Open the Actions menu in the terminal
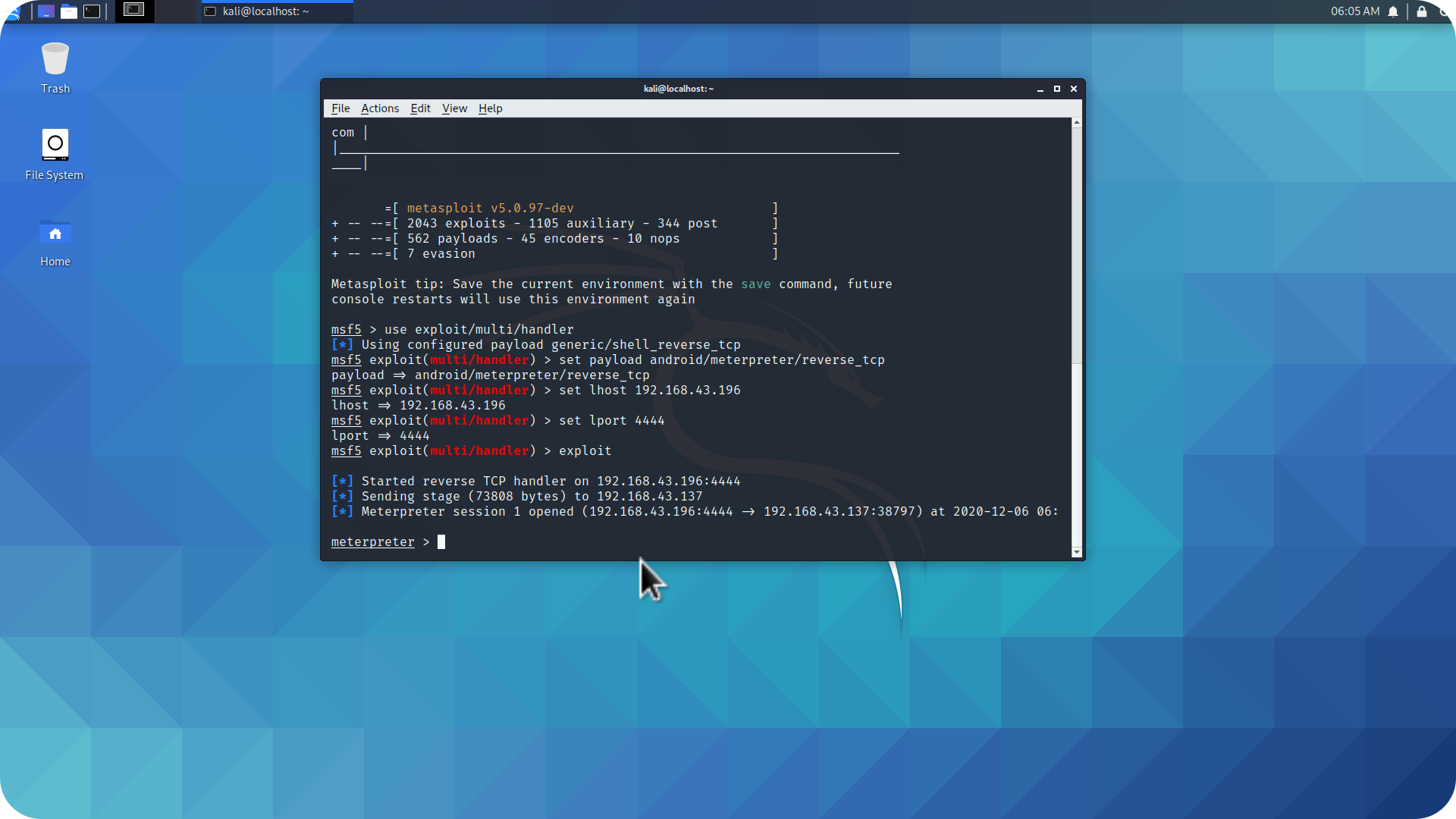 point(380,108)
